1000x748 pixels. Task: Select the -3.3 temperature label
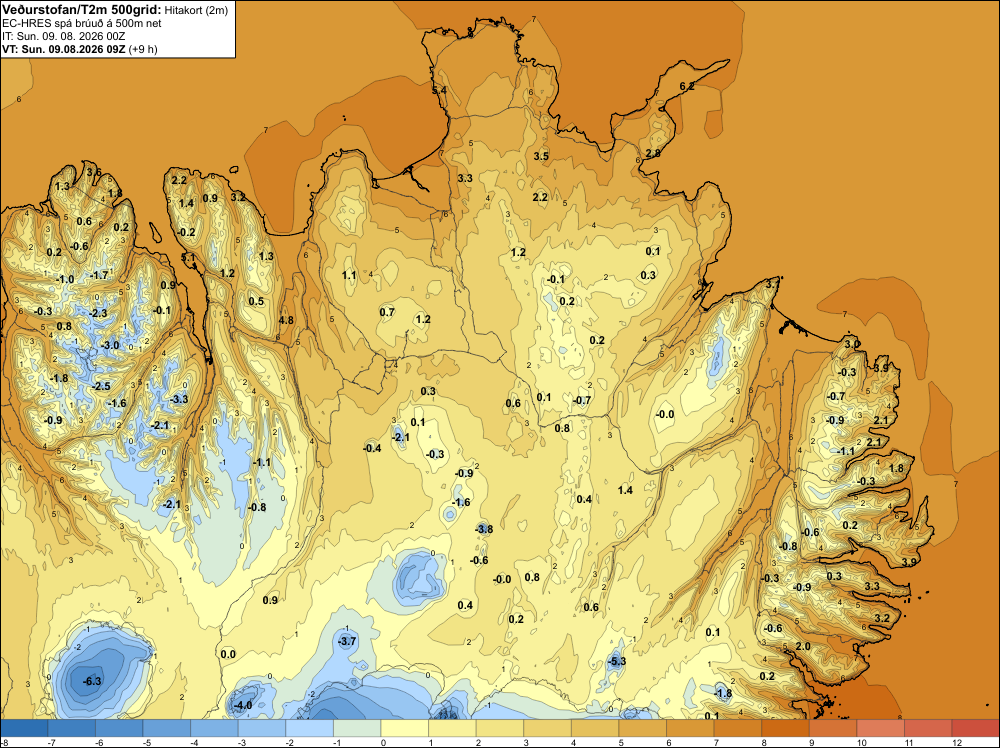tap(180, 399)
